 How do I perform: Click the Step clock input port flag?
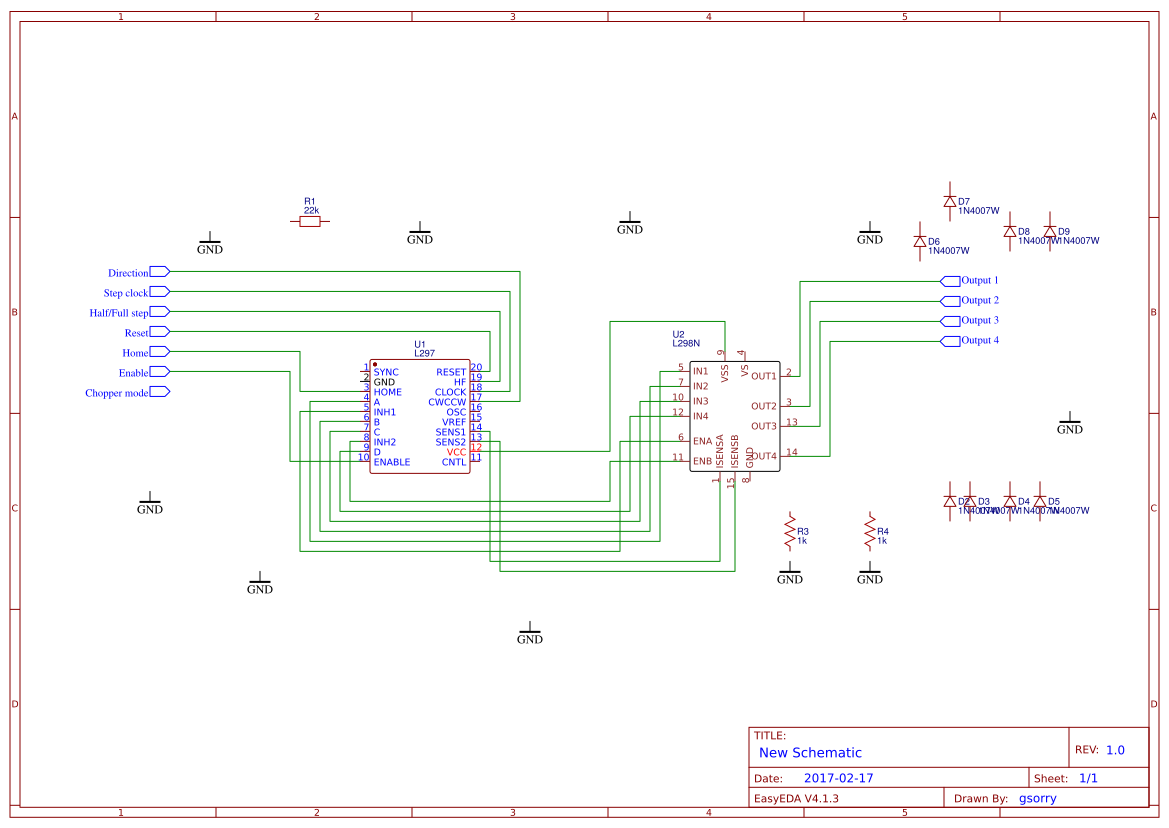tap(160, 291)
